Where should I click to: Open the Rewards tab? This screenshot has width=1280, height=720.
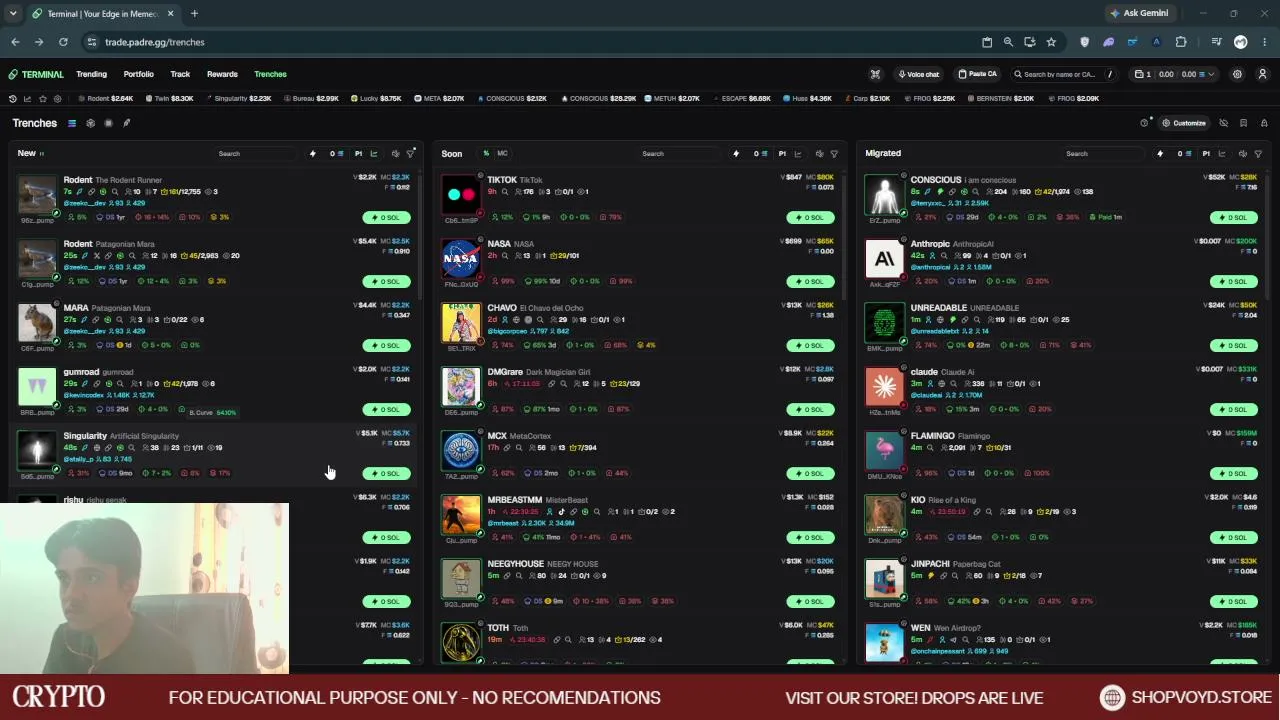222,74
